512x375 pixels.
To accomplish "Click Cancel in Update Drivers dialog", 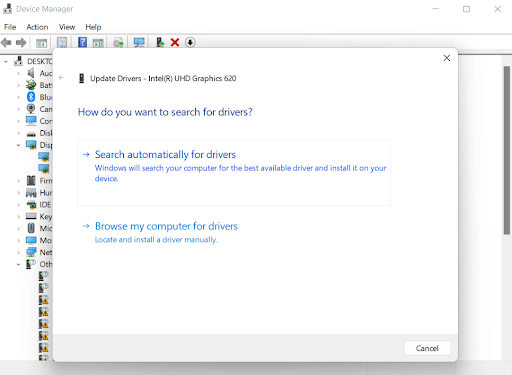I will pos(427,348).
